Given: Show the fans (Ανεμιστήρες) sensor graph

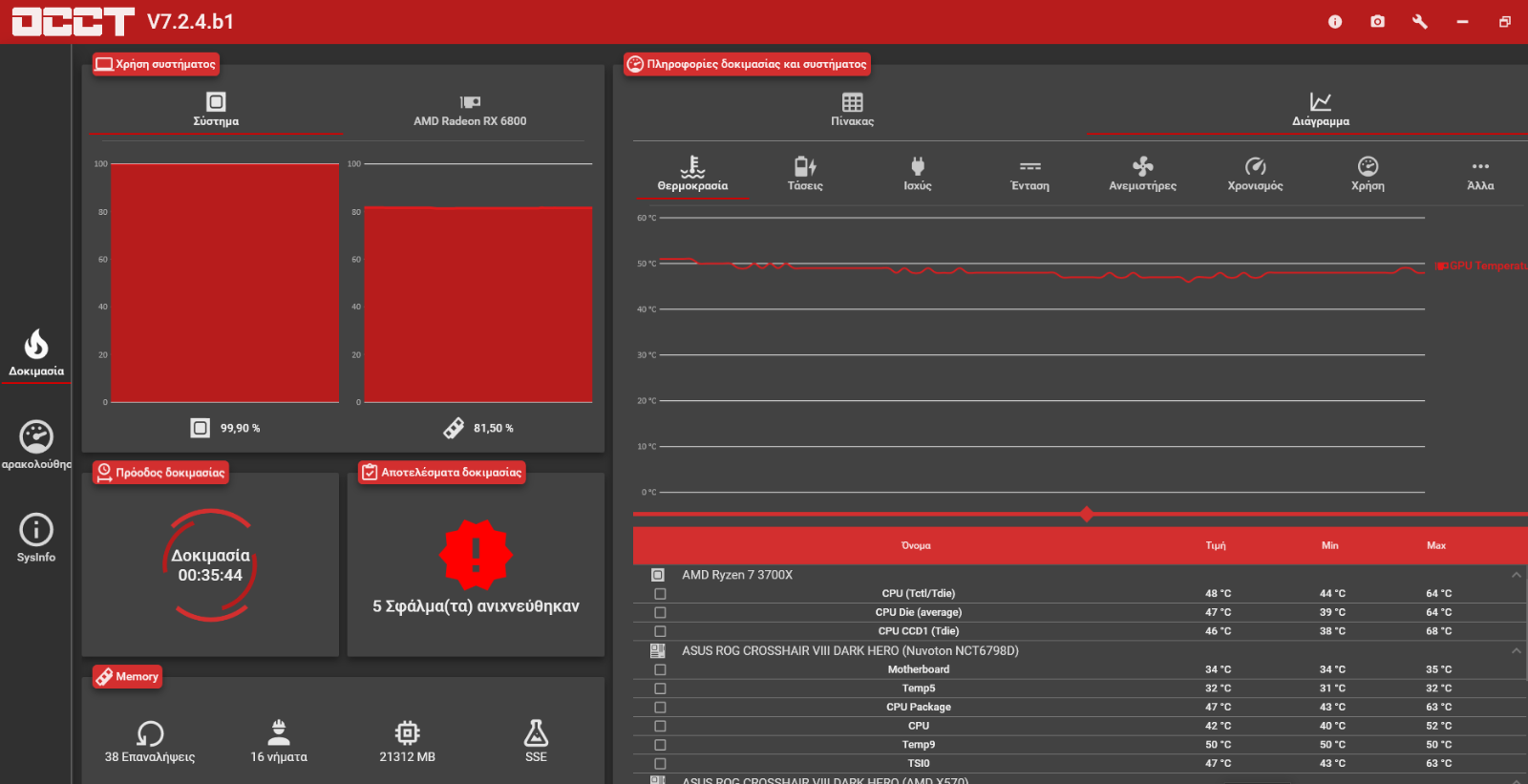Looking at the screenshot, I should click(1142, 174).
